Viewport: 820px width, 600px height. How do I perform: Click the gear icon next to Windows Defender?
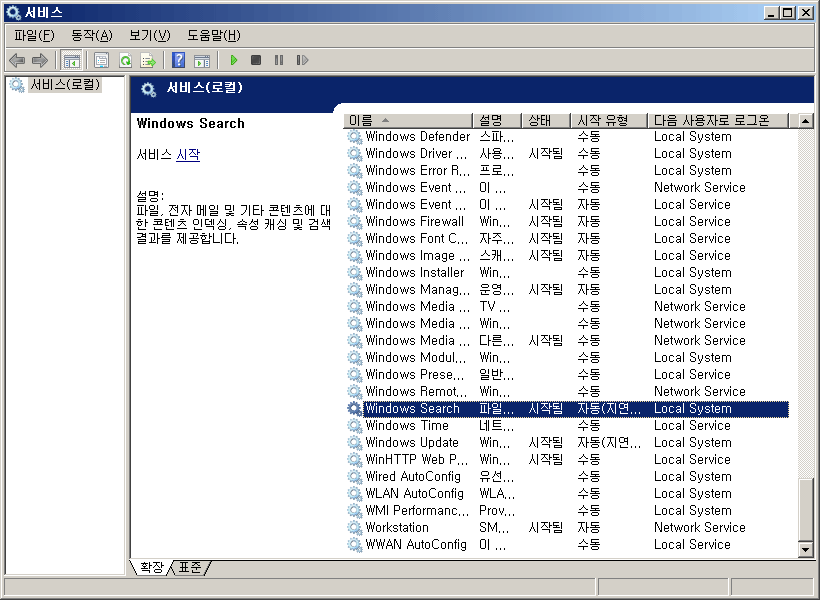click(355, 137)
